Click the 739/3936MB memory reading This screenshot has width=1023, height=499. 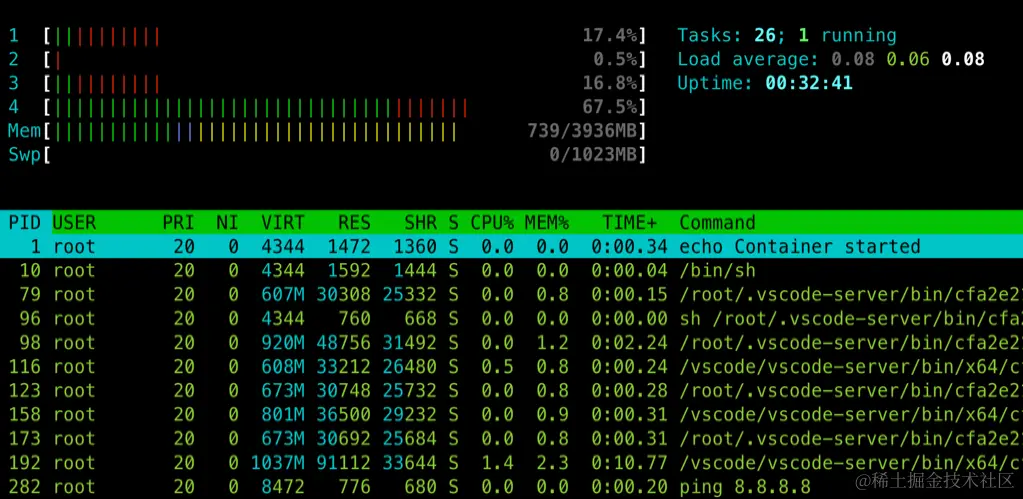pyautogui.click(x=583, y=132)
